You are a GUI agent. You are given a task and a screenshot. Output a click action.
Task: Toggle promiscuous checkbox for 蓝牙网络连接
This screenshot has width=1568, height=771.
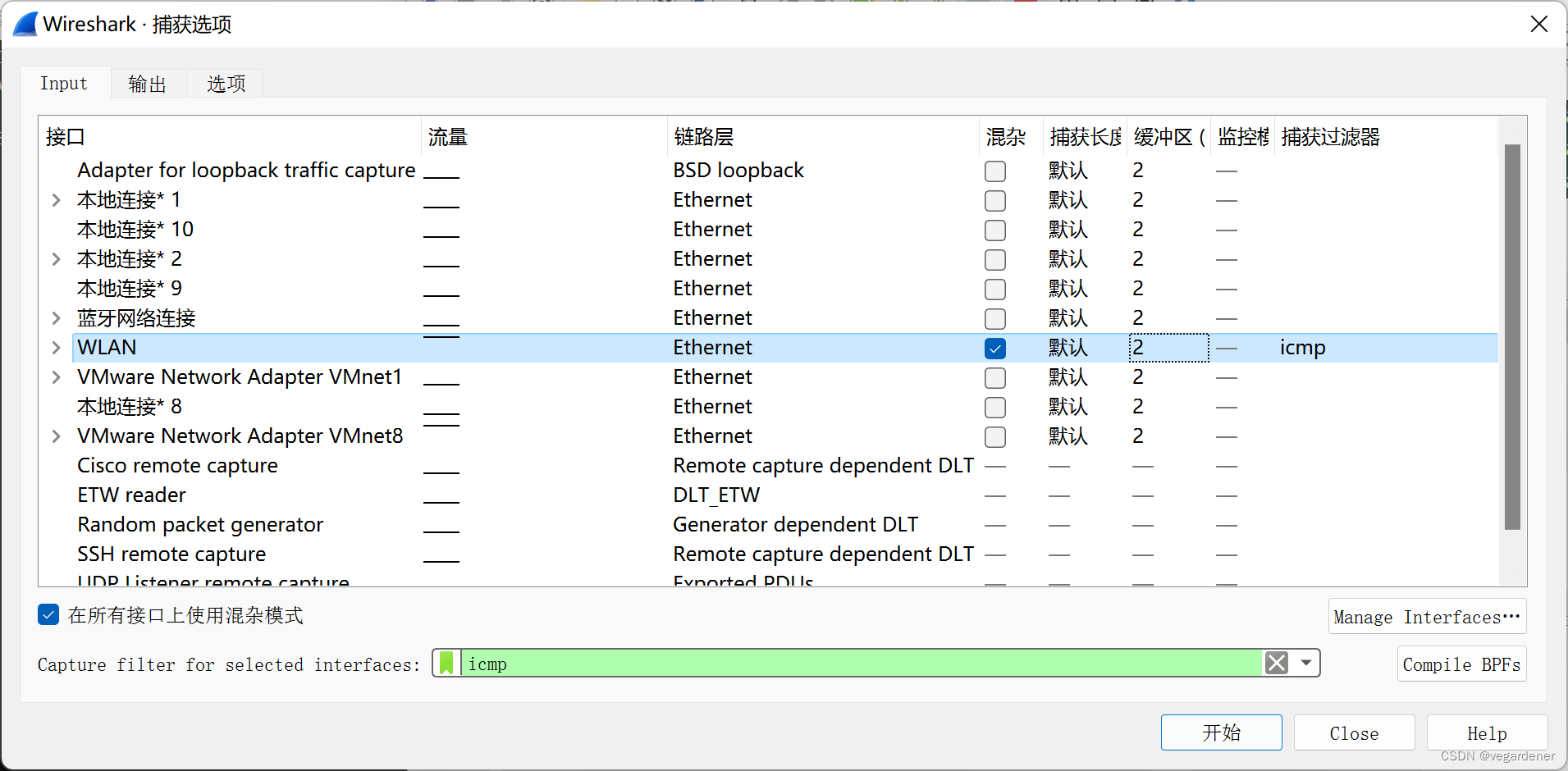pyautogui.click(x=995, y=318)
